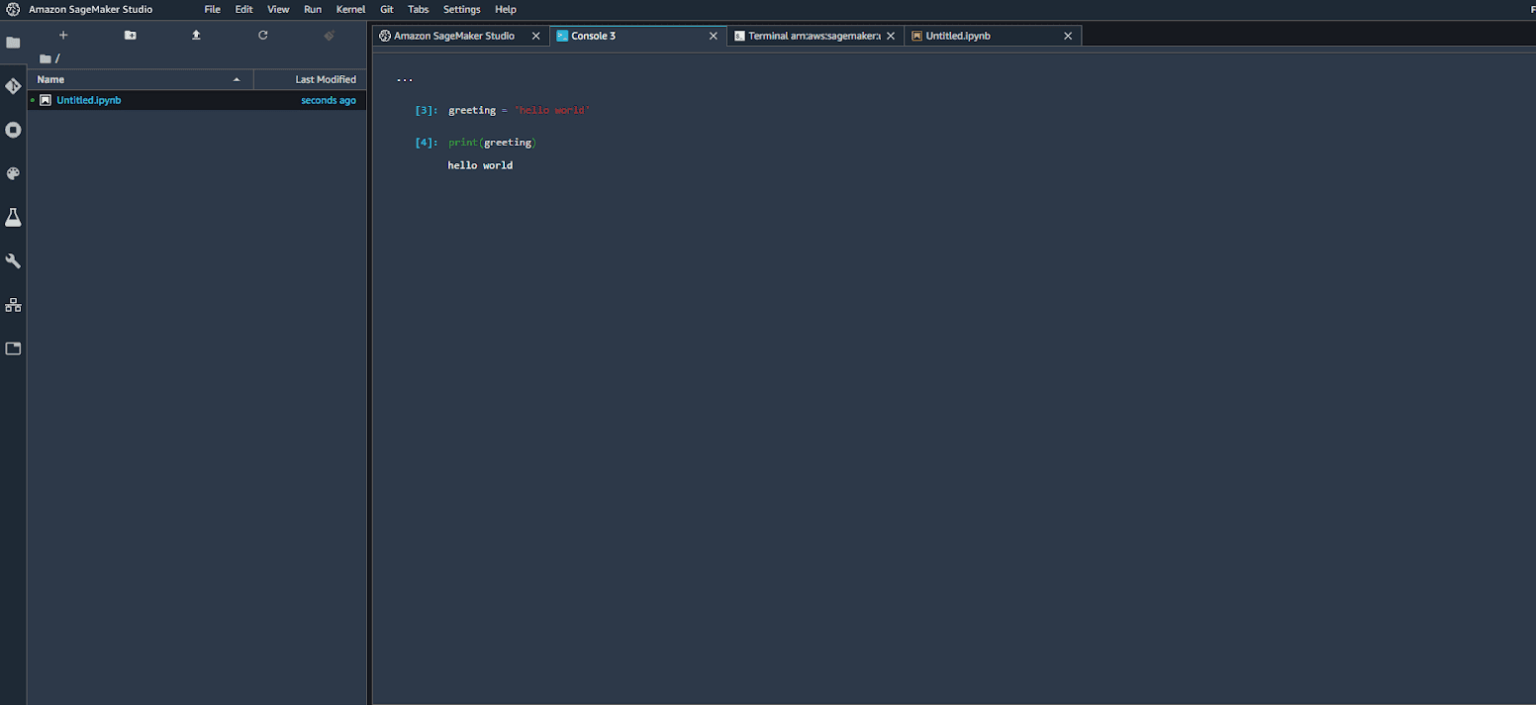Screen dimensions: 1536x705
Task: Open the Settings menu
Action: coord(461,9)
